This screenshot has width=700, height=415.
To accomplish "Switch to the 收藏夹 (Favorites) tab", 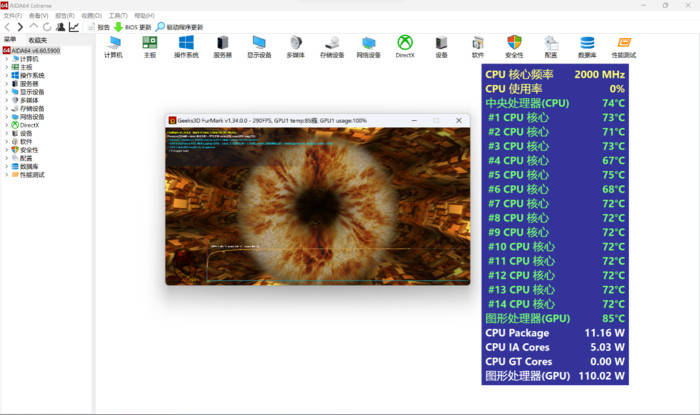I will click(x=39, y=39).
